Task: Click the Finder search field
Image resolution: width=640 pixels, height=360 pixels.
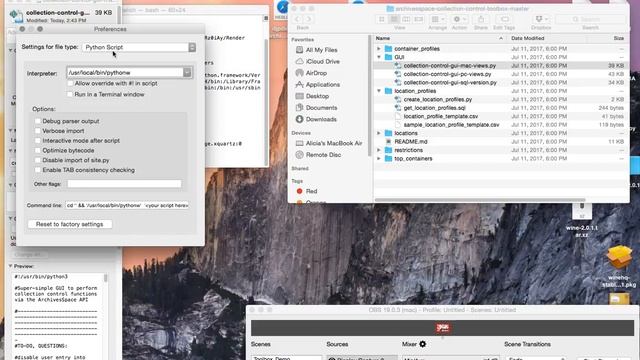Action: (x=590, y=19)
